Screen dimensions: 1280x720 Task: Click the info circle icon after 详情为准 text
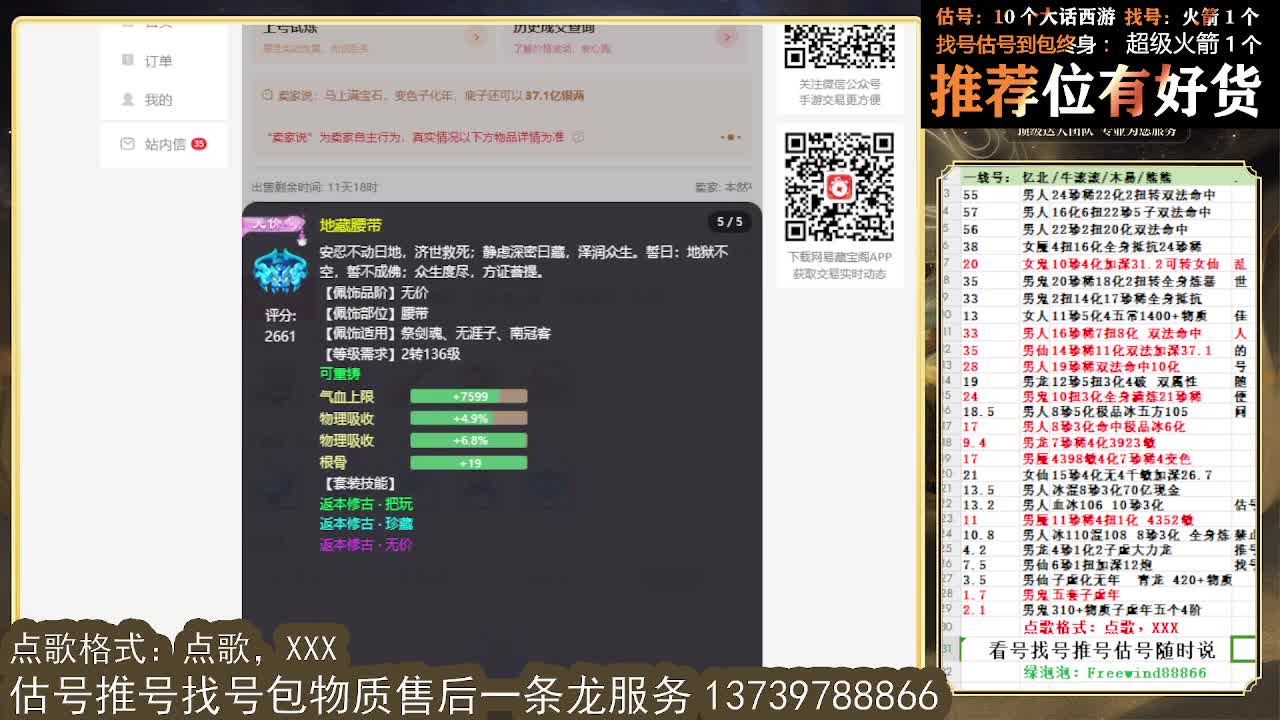point(578,138)
